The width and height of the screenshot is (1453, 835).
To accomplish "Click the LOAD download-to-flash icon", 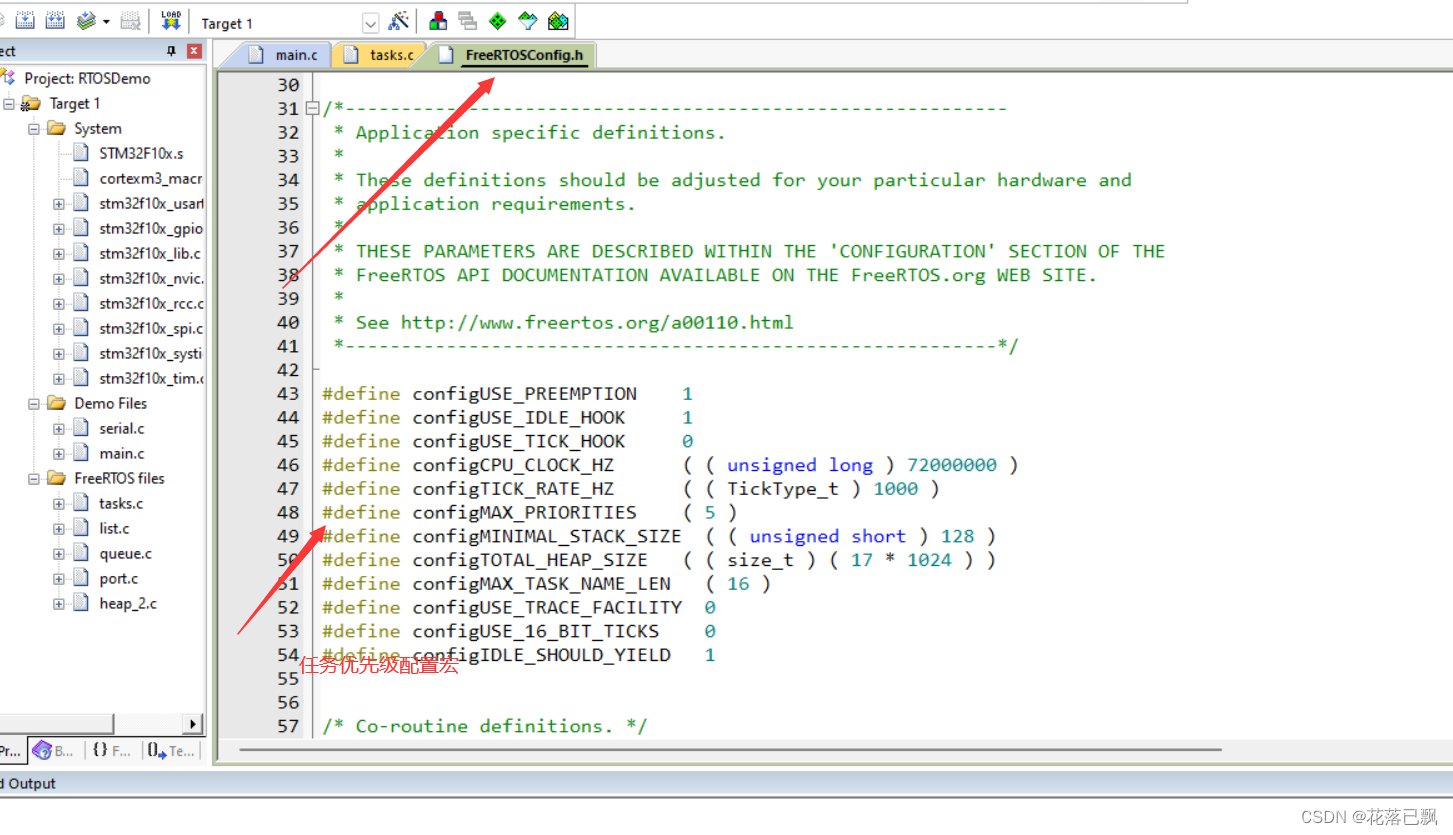I will click(x=170, y=20).
